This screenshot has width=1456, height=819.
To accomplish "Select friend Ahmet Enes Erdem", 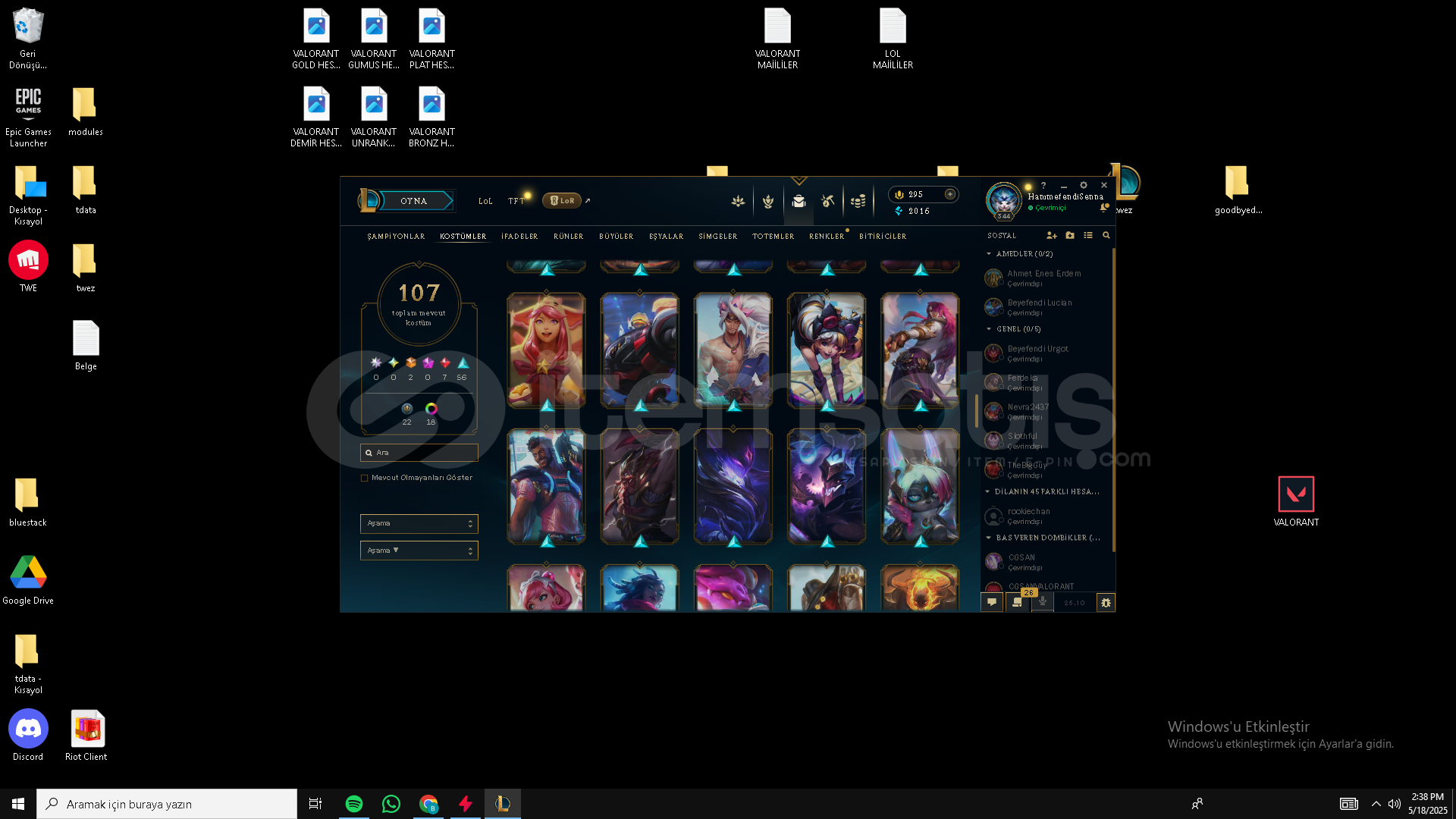I will point(1044,278).
